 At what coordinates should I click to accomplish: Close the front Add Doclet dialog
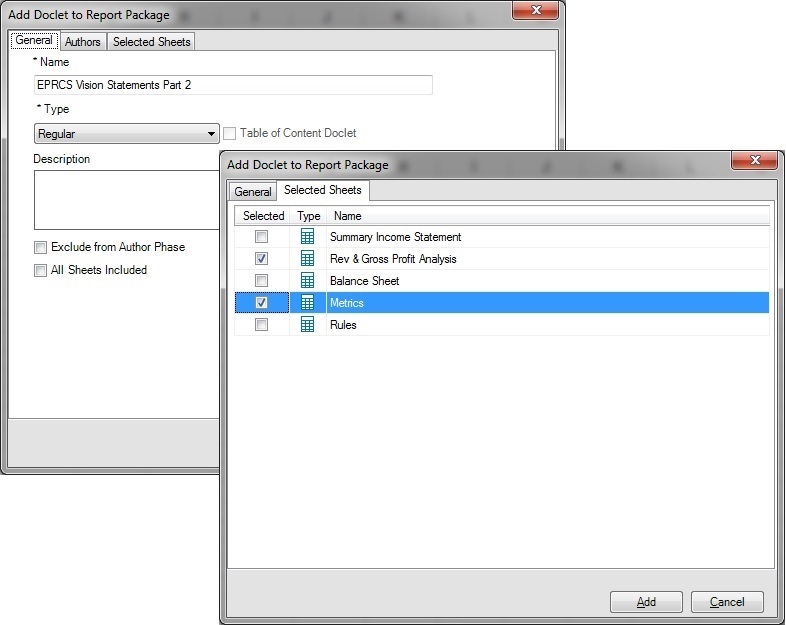coord(755,160)
